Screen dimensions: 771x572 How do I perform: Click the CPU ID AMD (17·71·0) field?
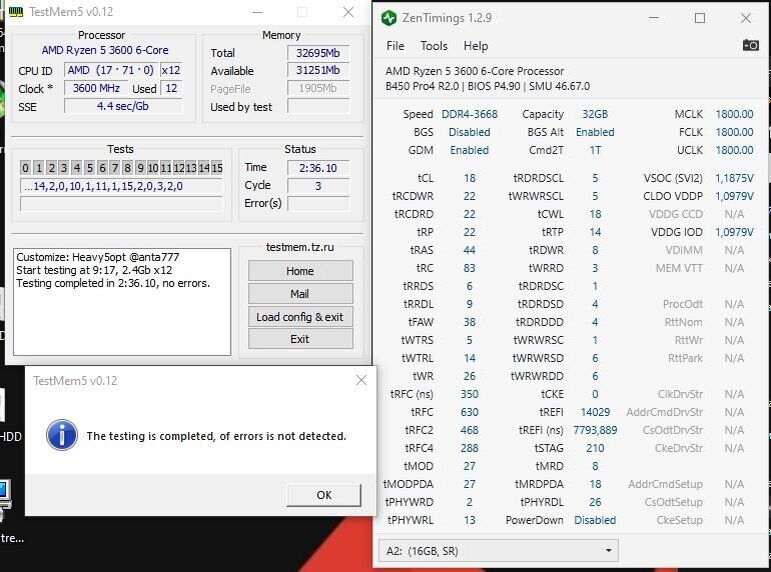coord(110,70)
